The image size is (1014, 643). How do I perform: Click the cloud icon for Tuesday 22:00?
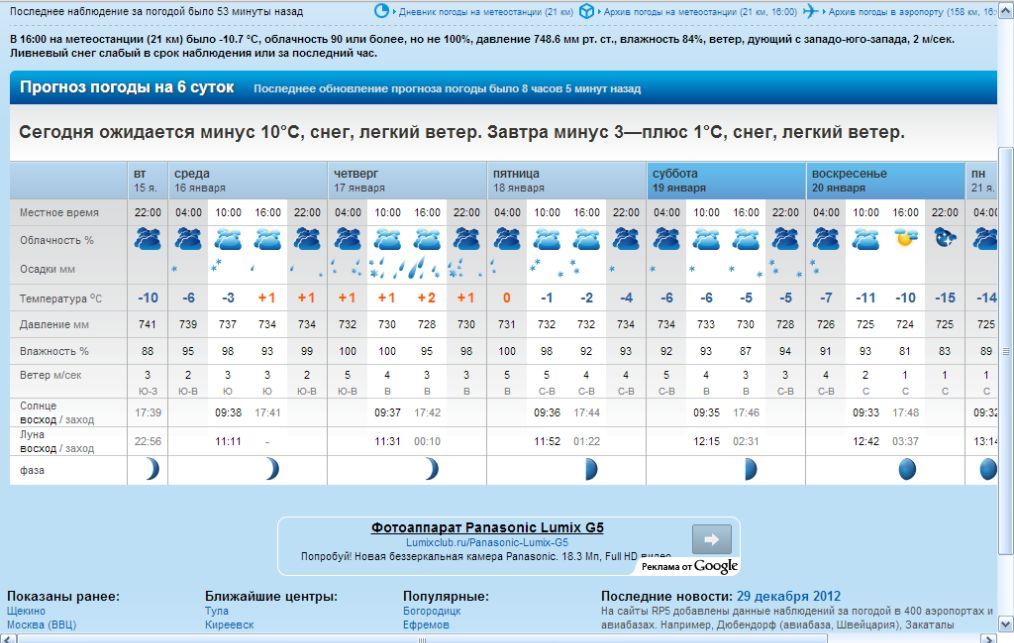[148, 239]
